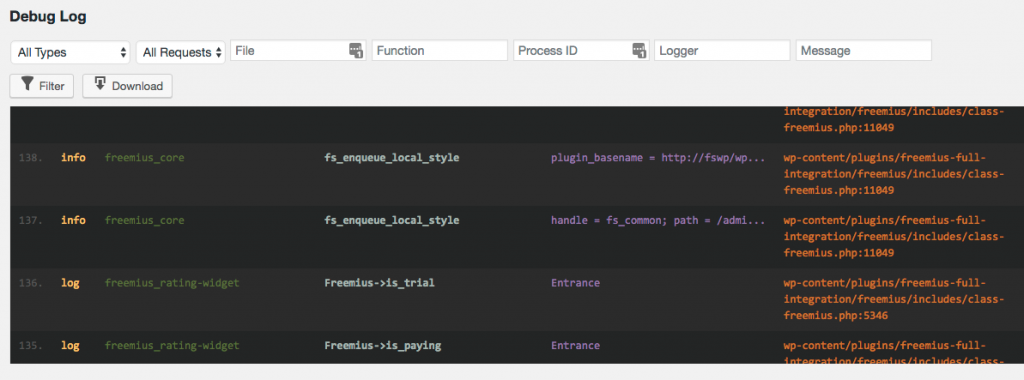Image resolution: width=1024 pixels, height=380 pixels.
Task: Click the Message filter field
Action: point(863,50)
